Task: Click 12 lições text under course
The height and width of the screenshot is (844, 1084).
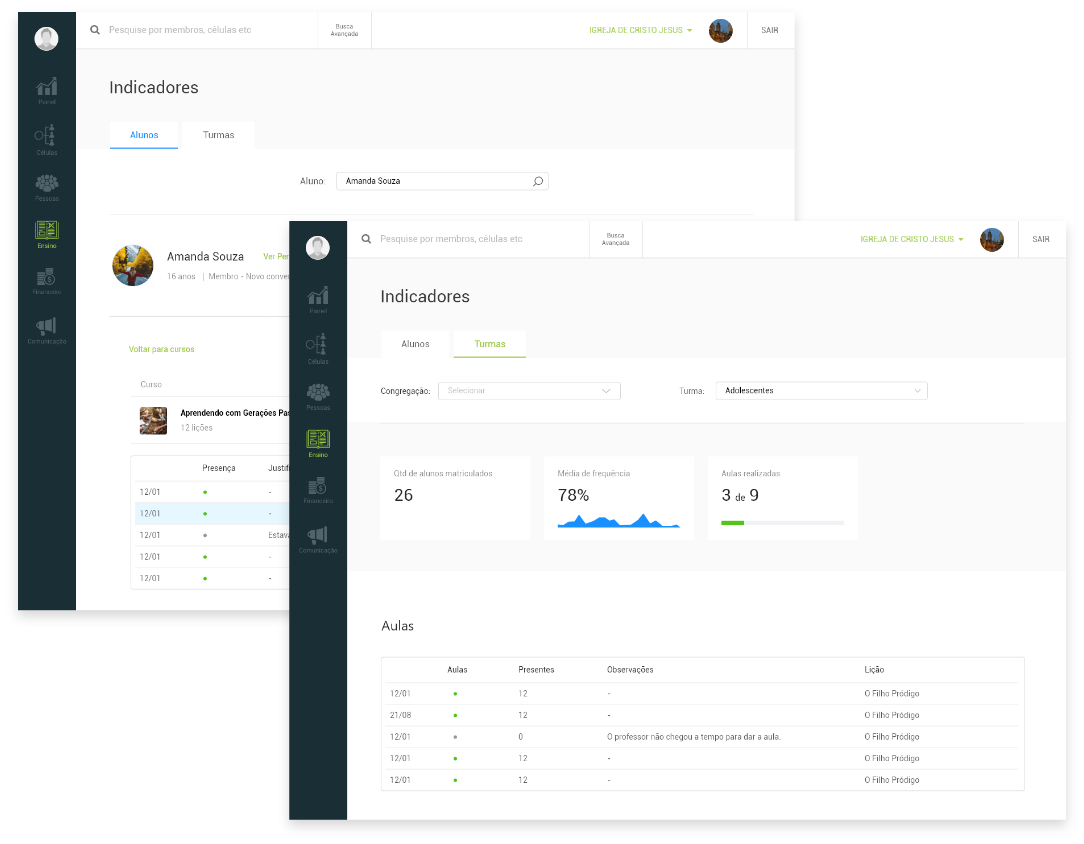Action: [196, 428]
